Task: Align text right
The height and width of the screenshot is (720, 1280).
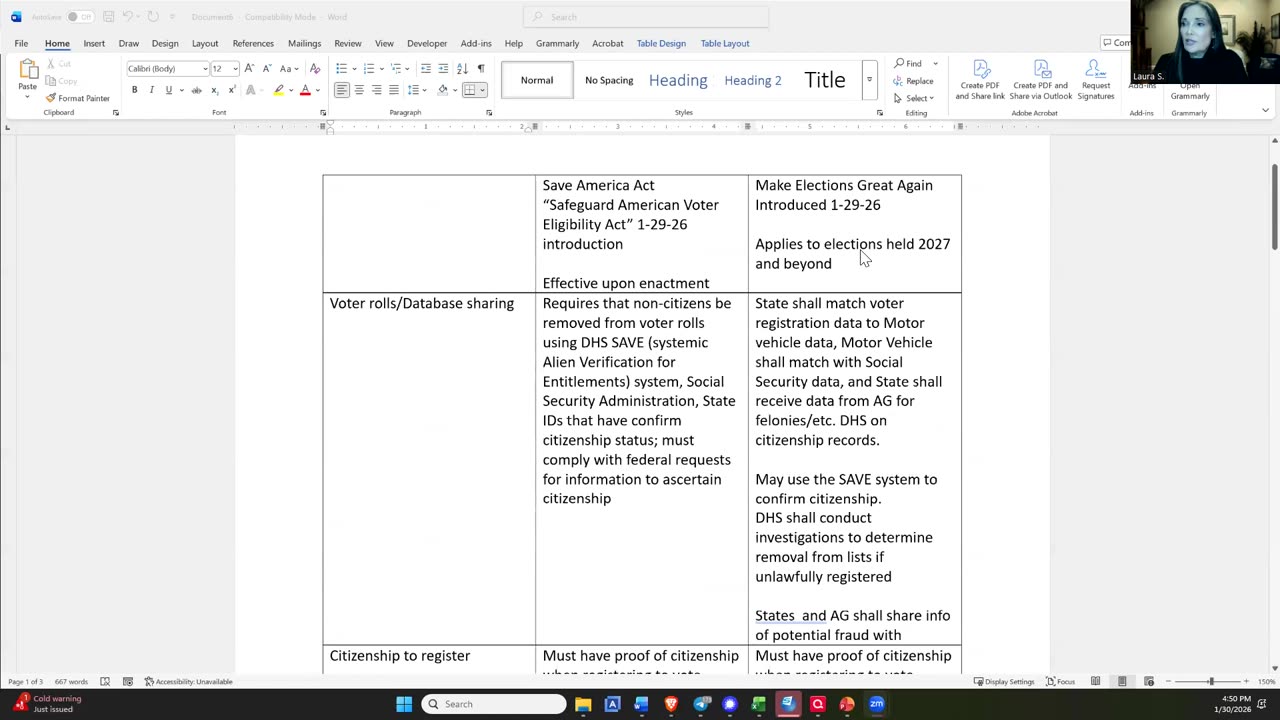Action: pos(376,90)
